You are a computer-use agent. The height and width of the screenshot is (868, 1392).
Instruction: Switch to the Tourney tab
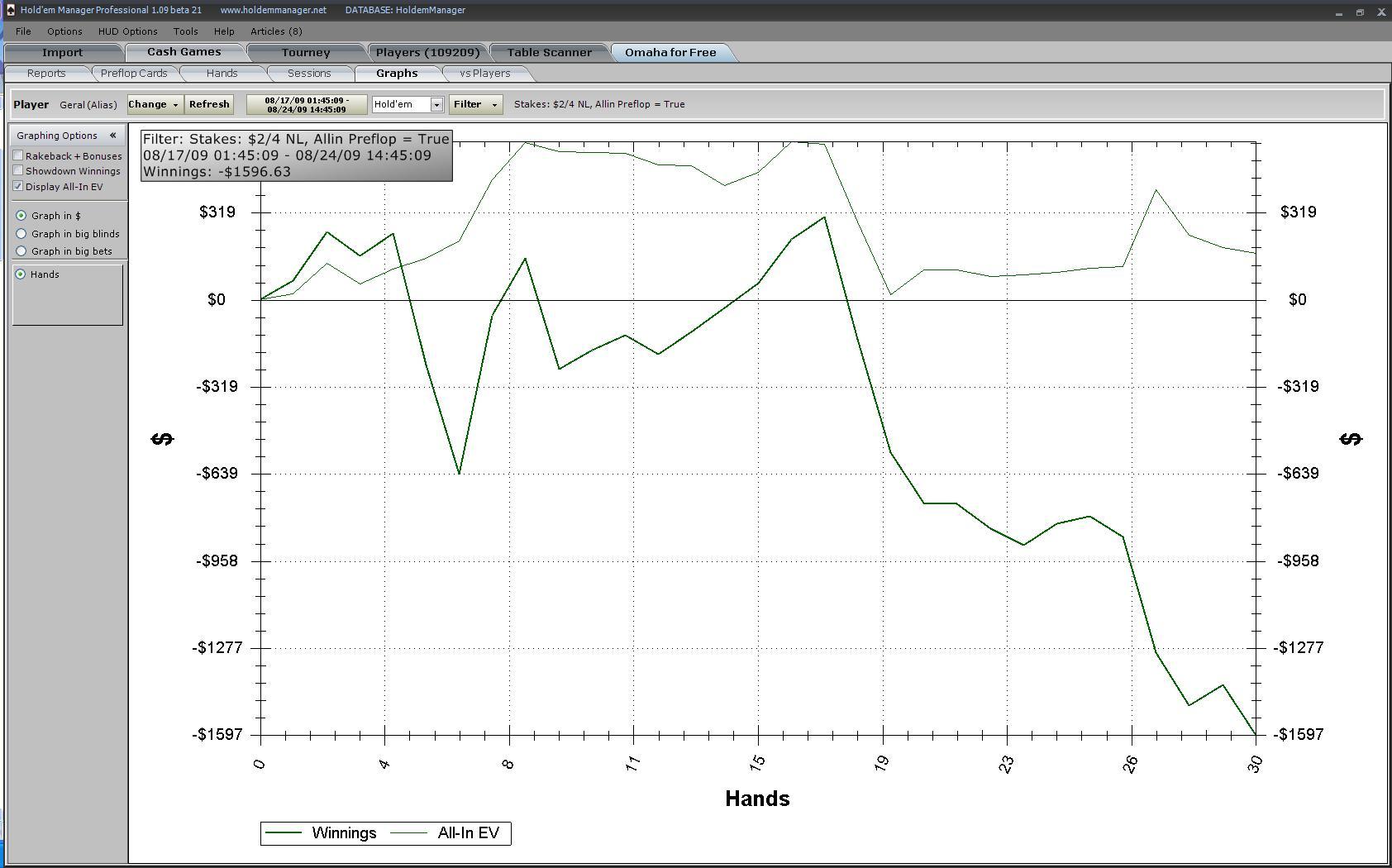click(x=306, y=52)
